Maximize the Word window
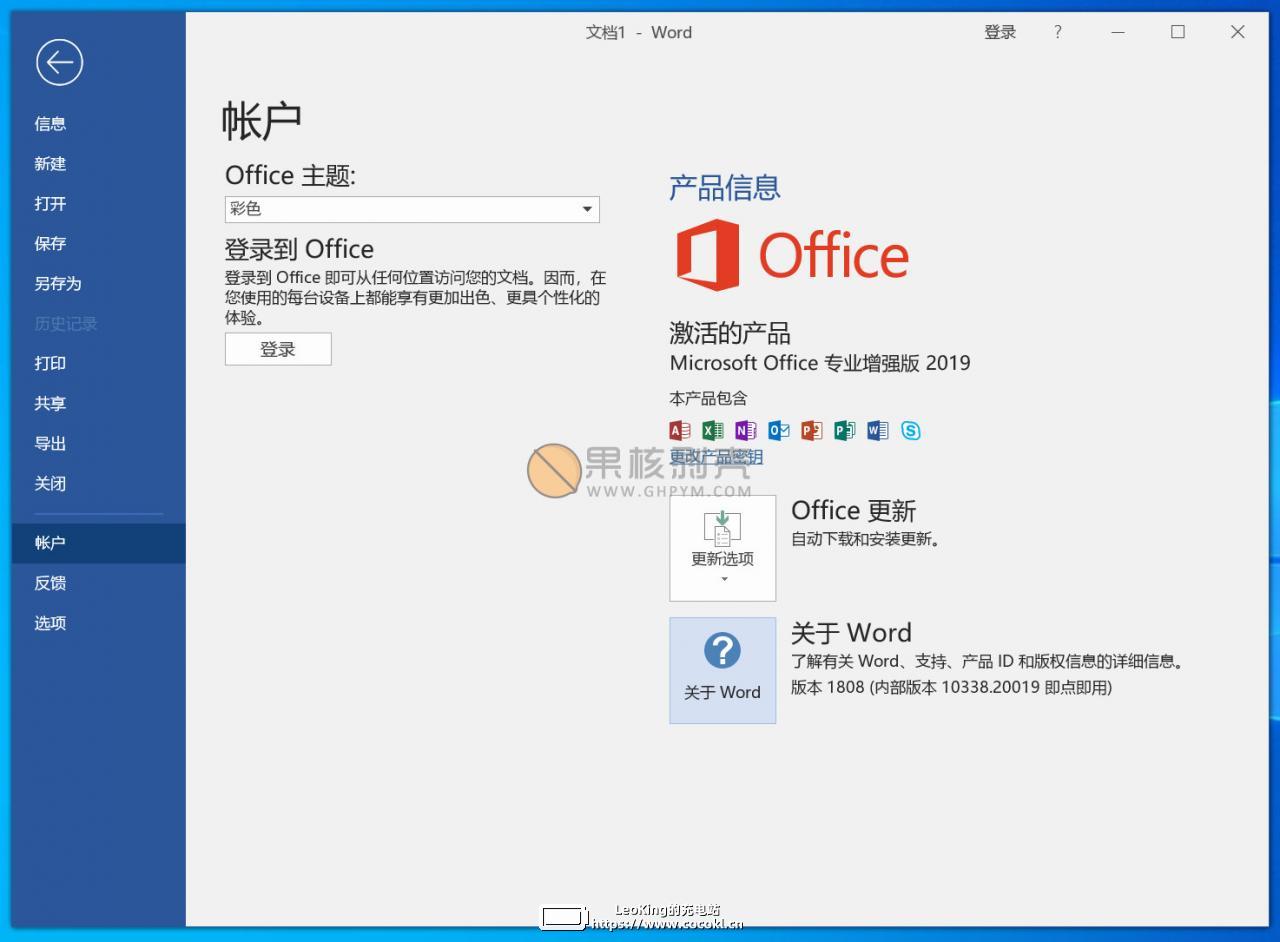 [1178, 32]
